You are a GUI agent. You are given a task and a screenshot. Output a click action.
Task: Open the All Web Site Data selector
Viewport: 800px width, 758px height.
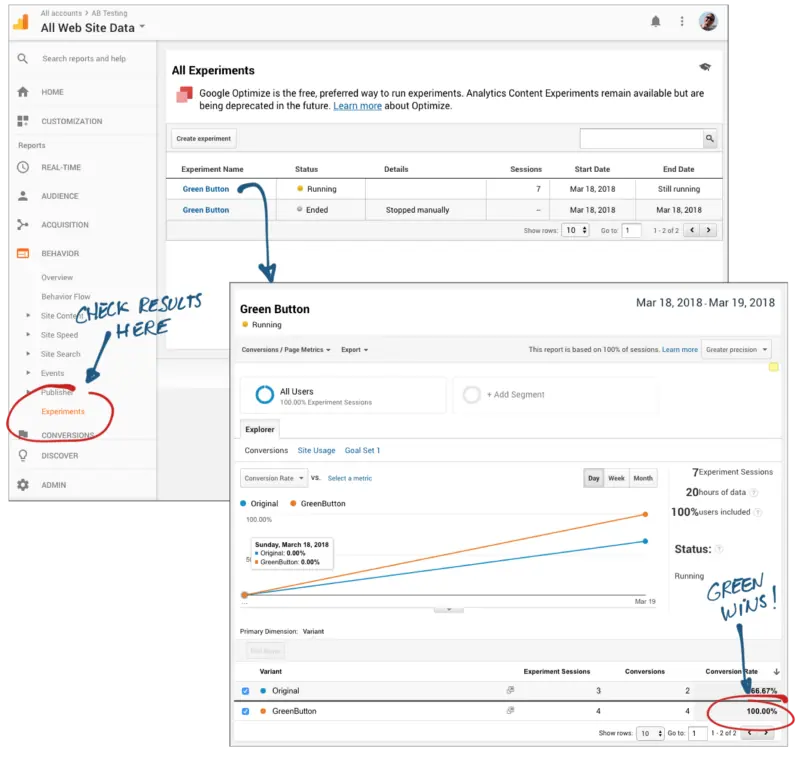92,28
